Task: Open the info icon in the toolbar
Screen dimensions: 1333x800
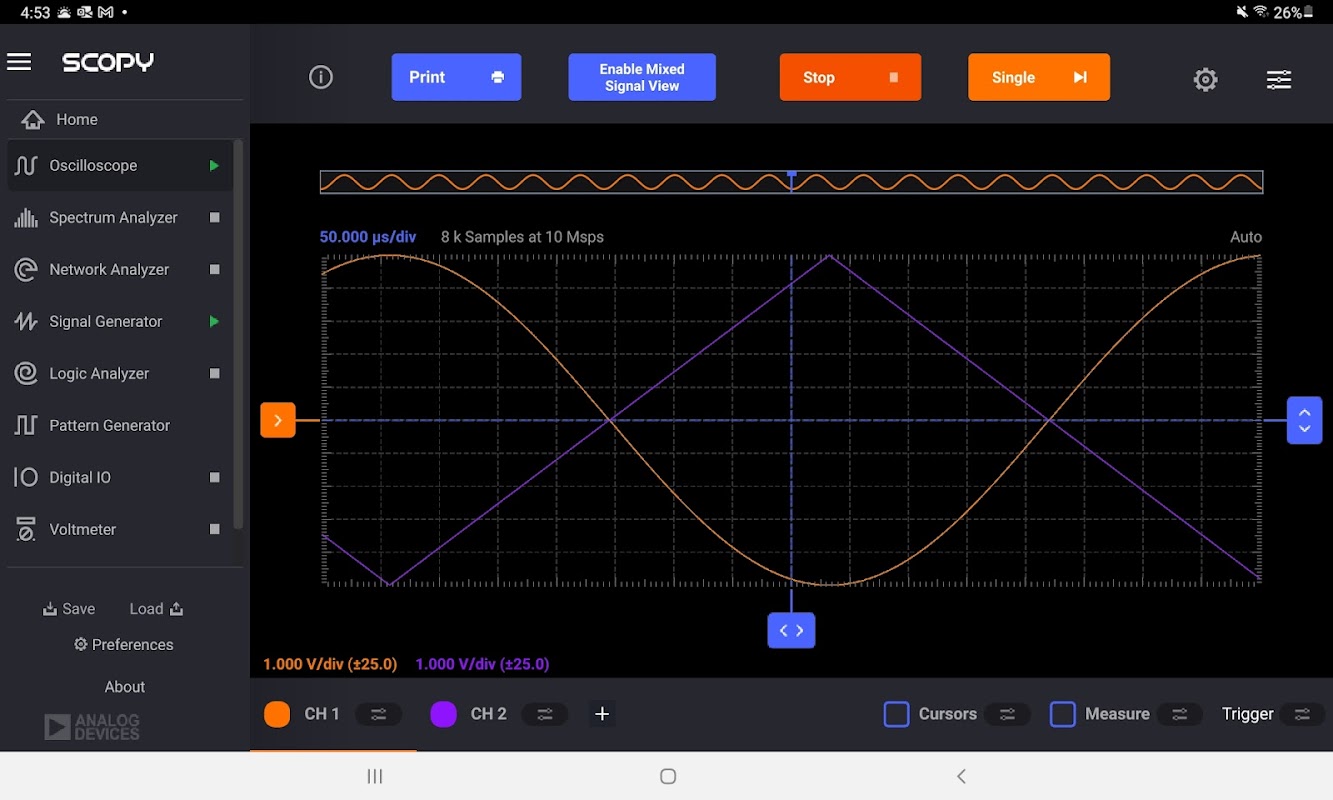Action: [x=321, y=77]
